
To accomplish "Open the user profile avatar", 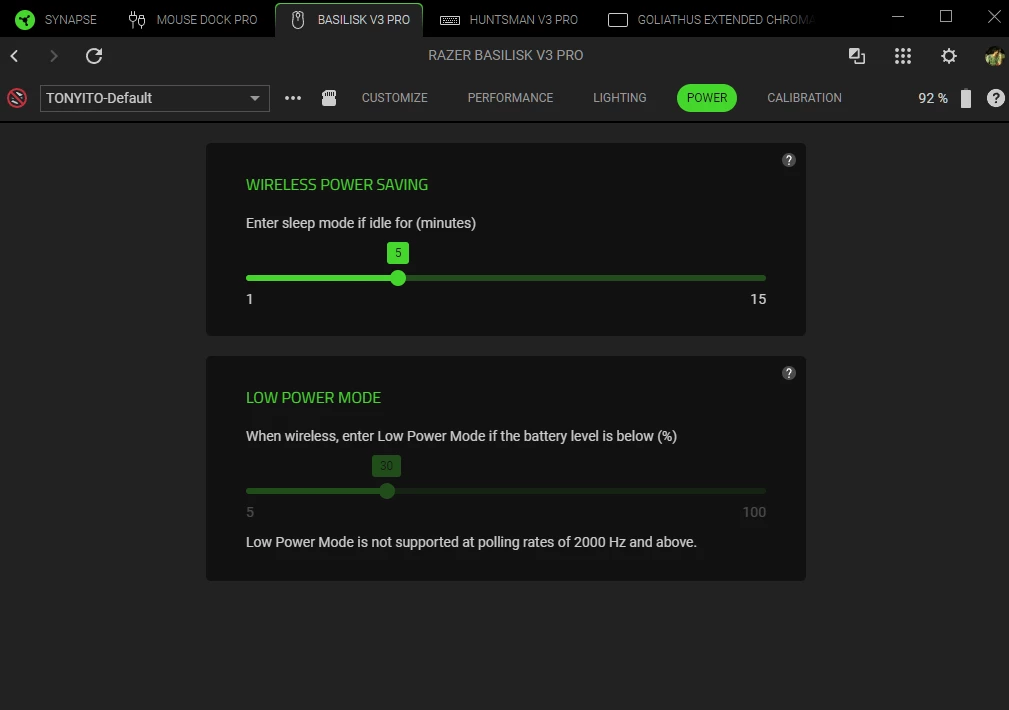I will pyautogui.click(x=994, y=56).
